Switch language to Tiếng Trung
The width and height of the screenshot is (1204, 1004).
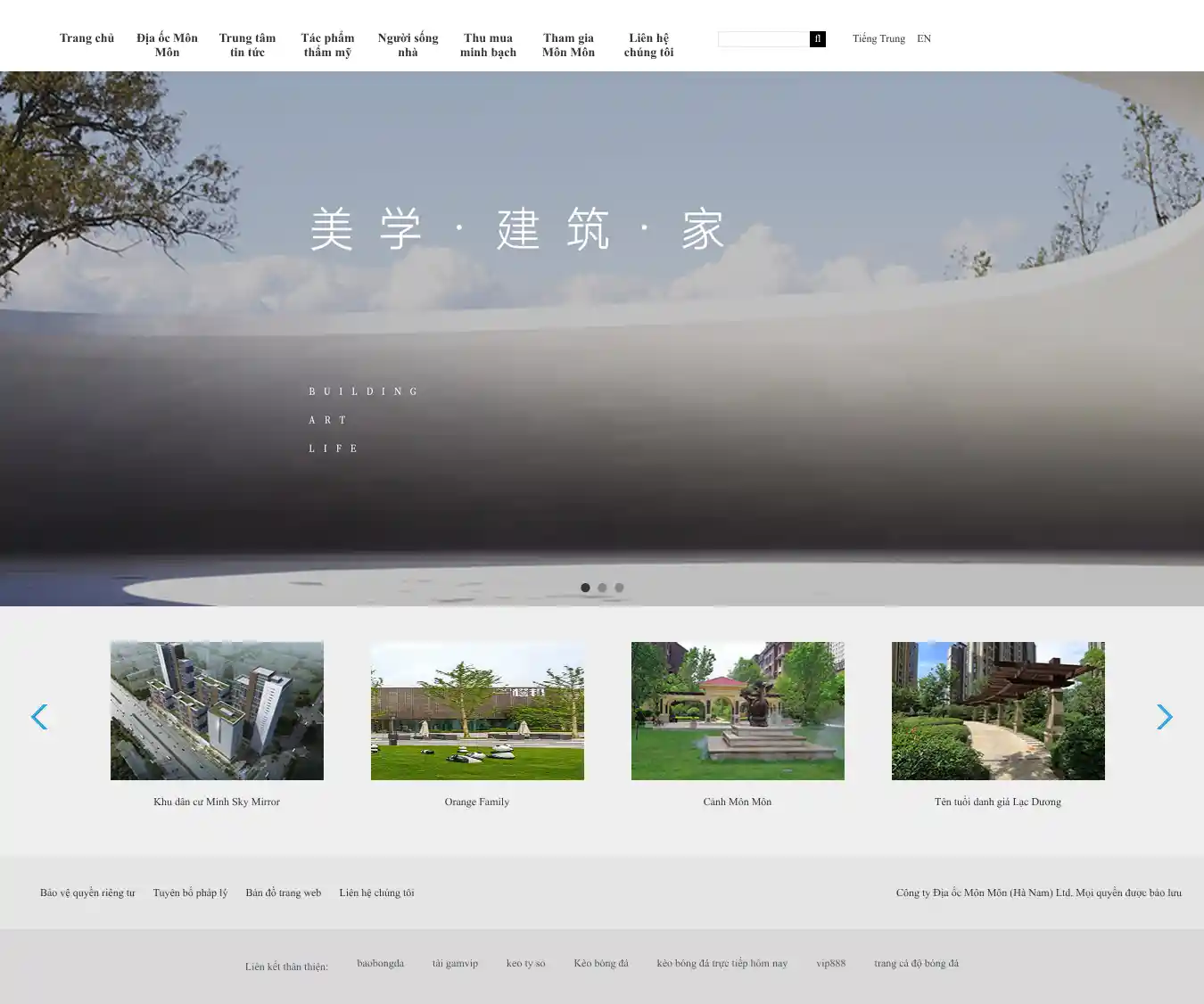point(878,39)
